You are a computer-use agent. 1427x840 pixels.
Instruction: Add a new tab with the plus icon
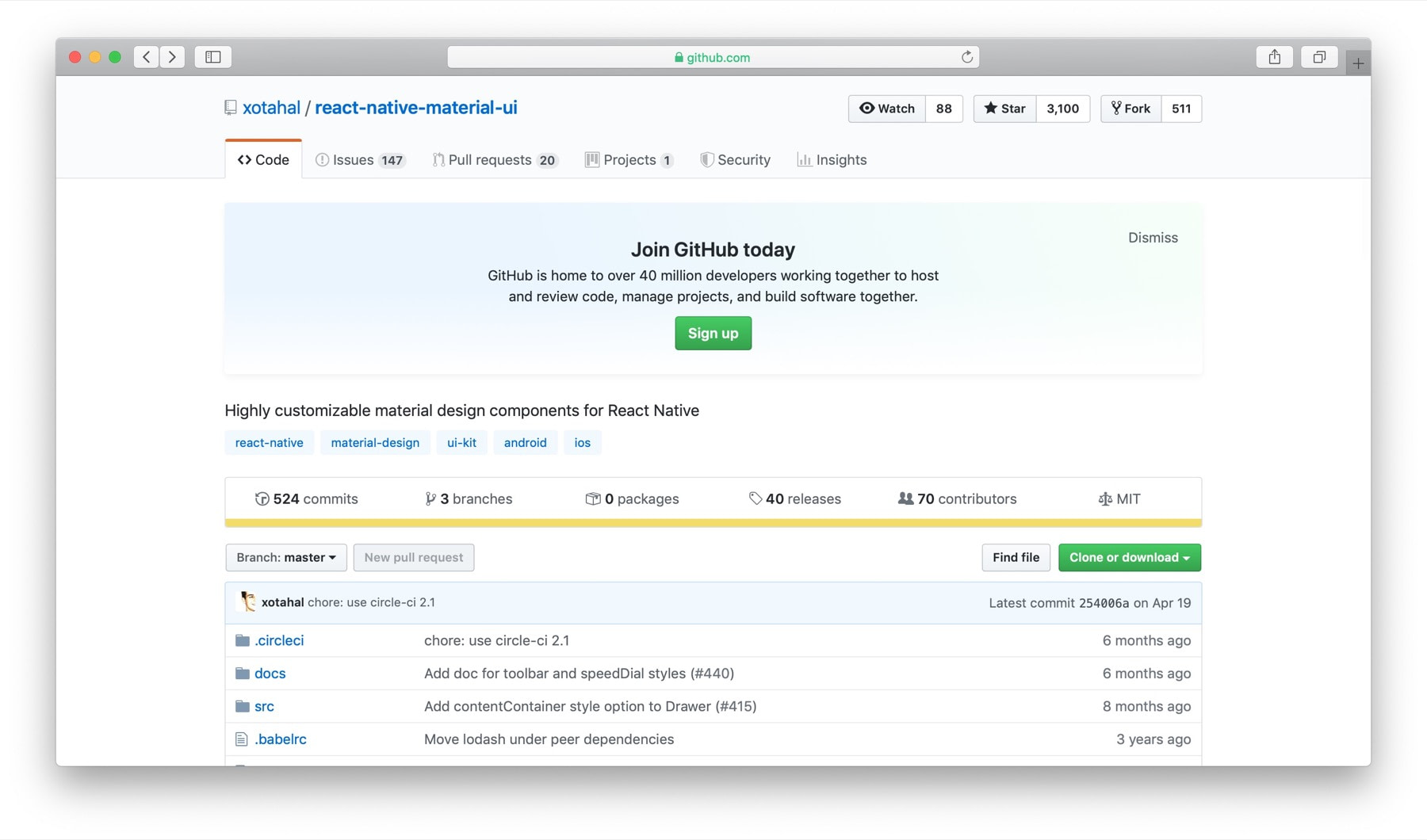coord(1358,63)
